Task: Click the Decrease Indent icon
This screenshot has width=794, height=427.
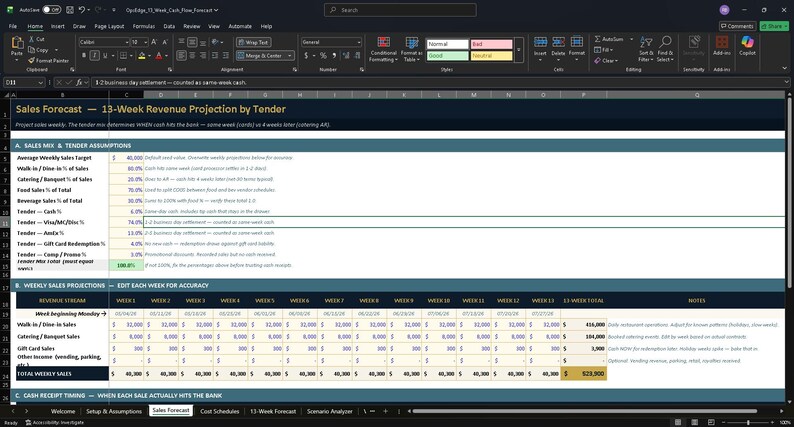Action: pos(215,56)
